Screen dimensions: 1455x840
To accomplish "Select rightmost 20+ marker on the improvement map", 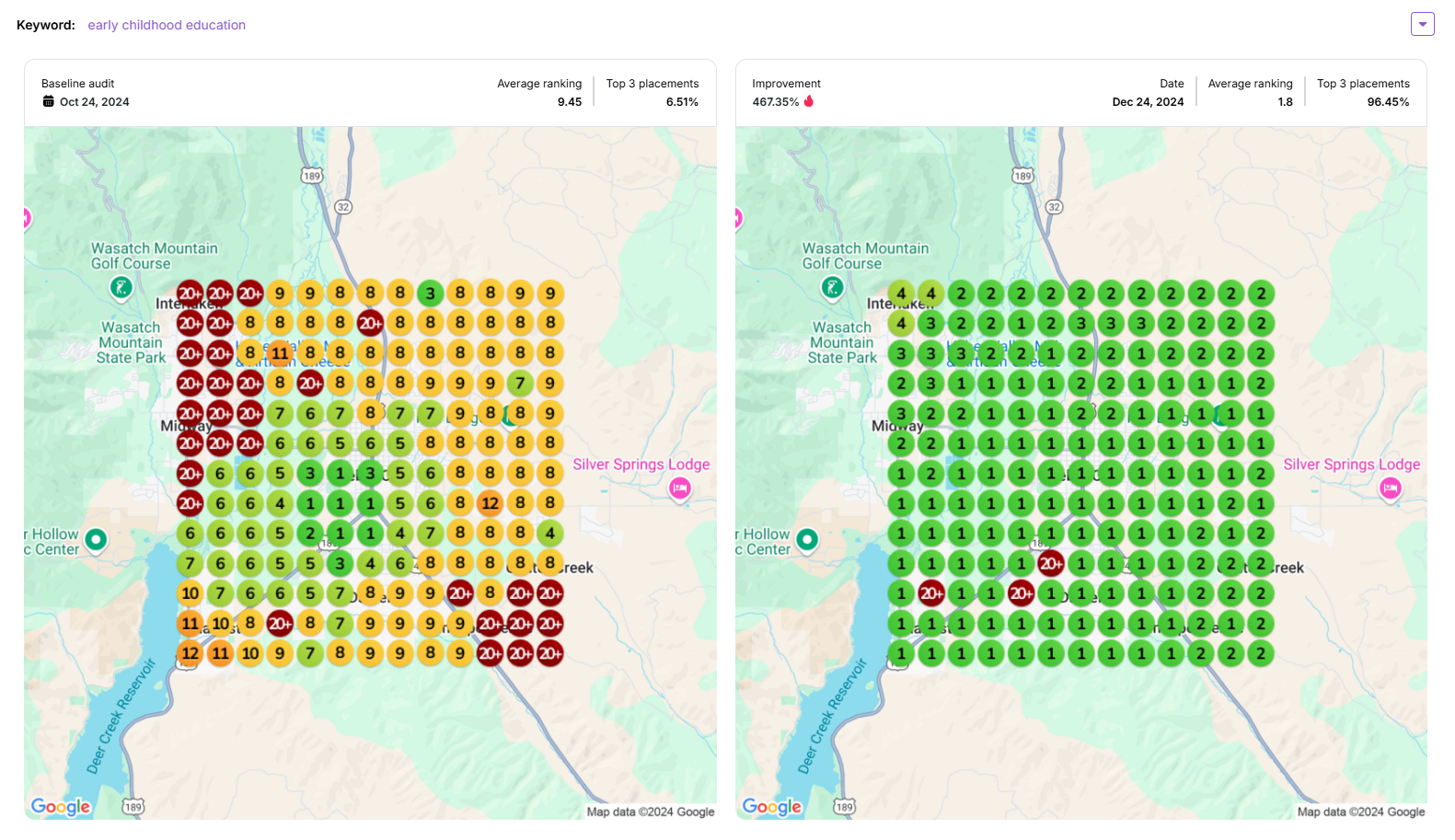I will point(1051,563).
